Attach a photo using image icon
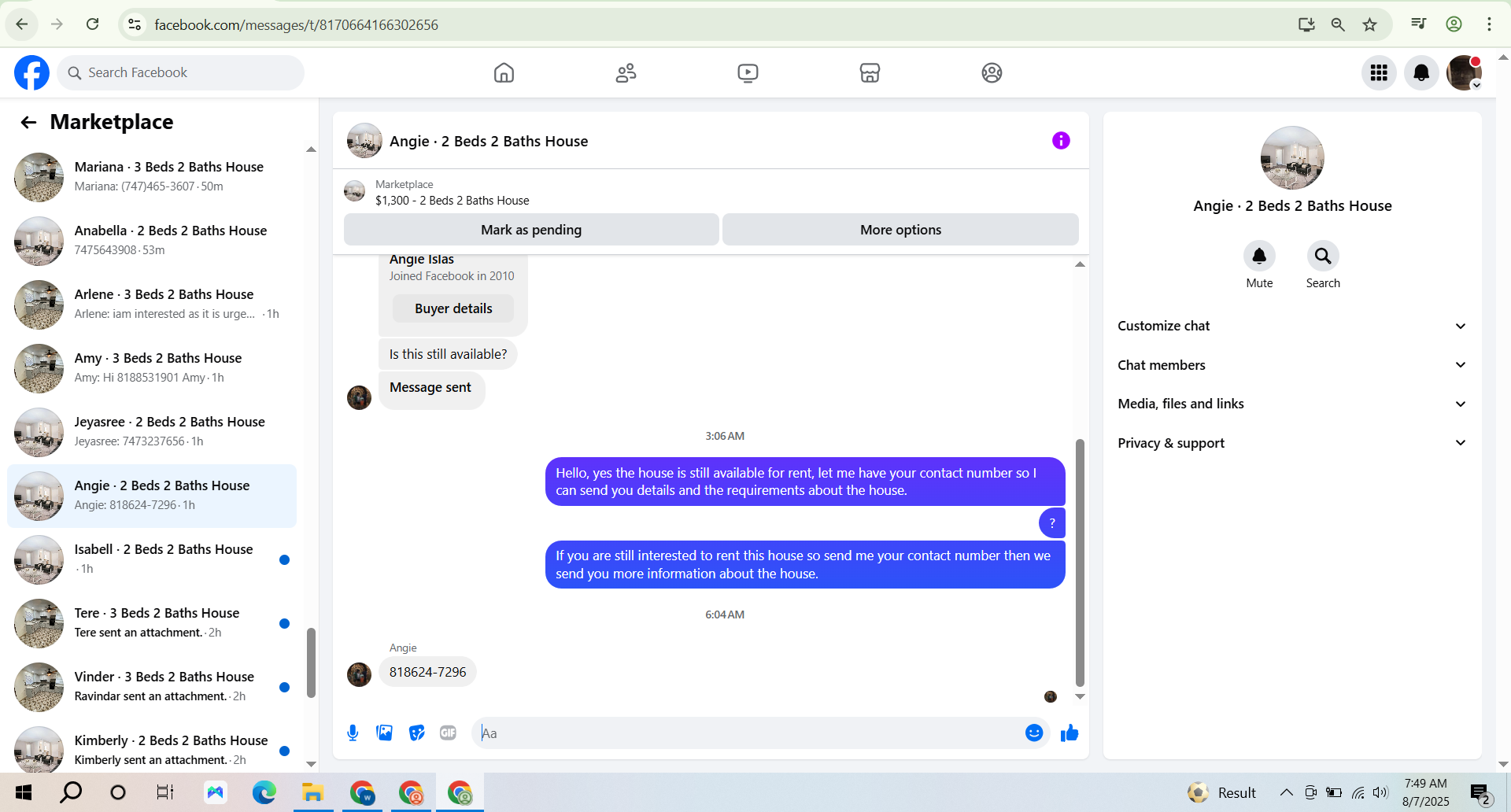Image resolution: width=1511 pixels, height=812 pixels. click(384, 733)
